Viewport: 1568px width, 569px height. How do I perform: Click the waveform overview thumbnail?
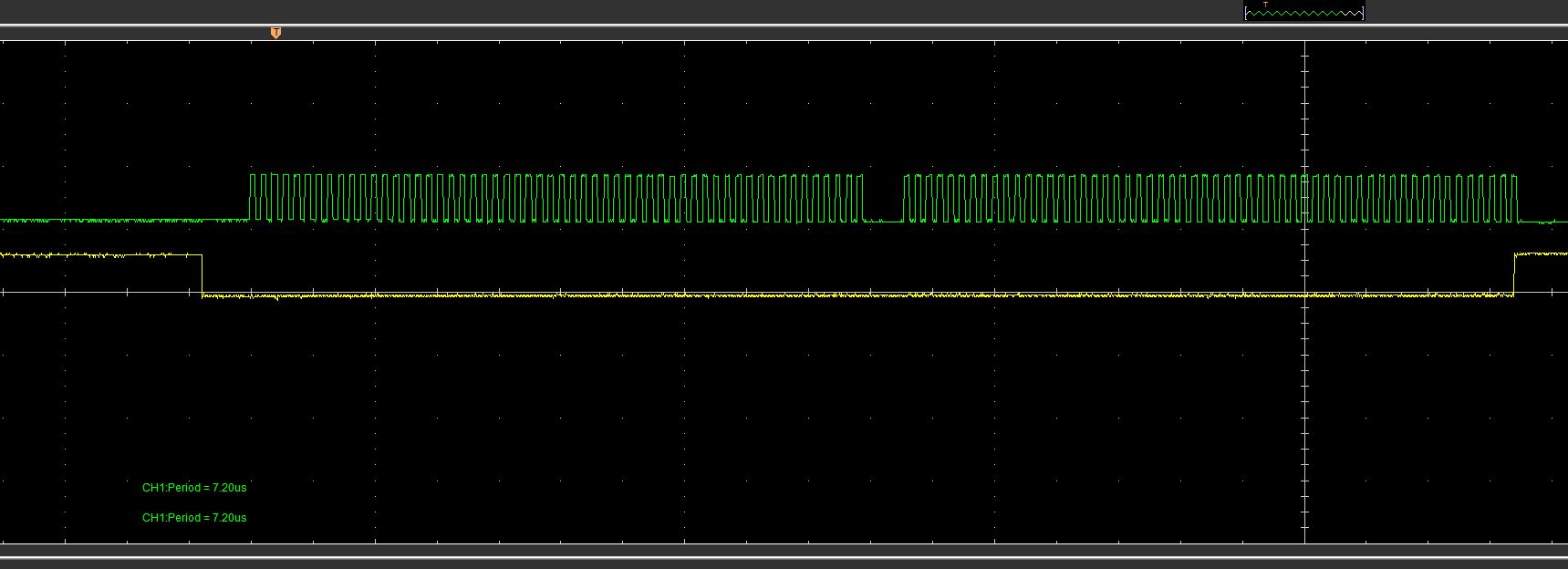[x=1303, y=12]
